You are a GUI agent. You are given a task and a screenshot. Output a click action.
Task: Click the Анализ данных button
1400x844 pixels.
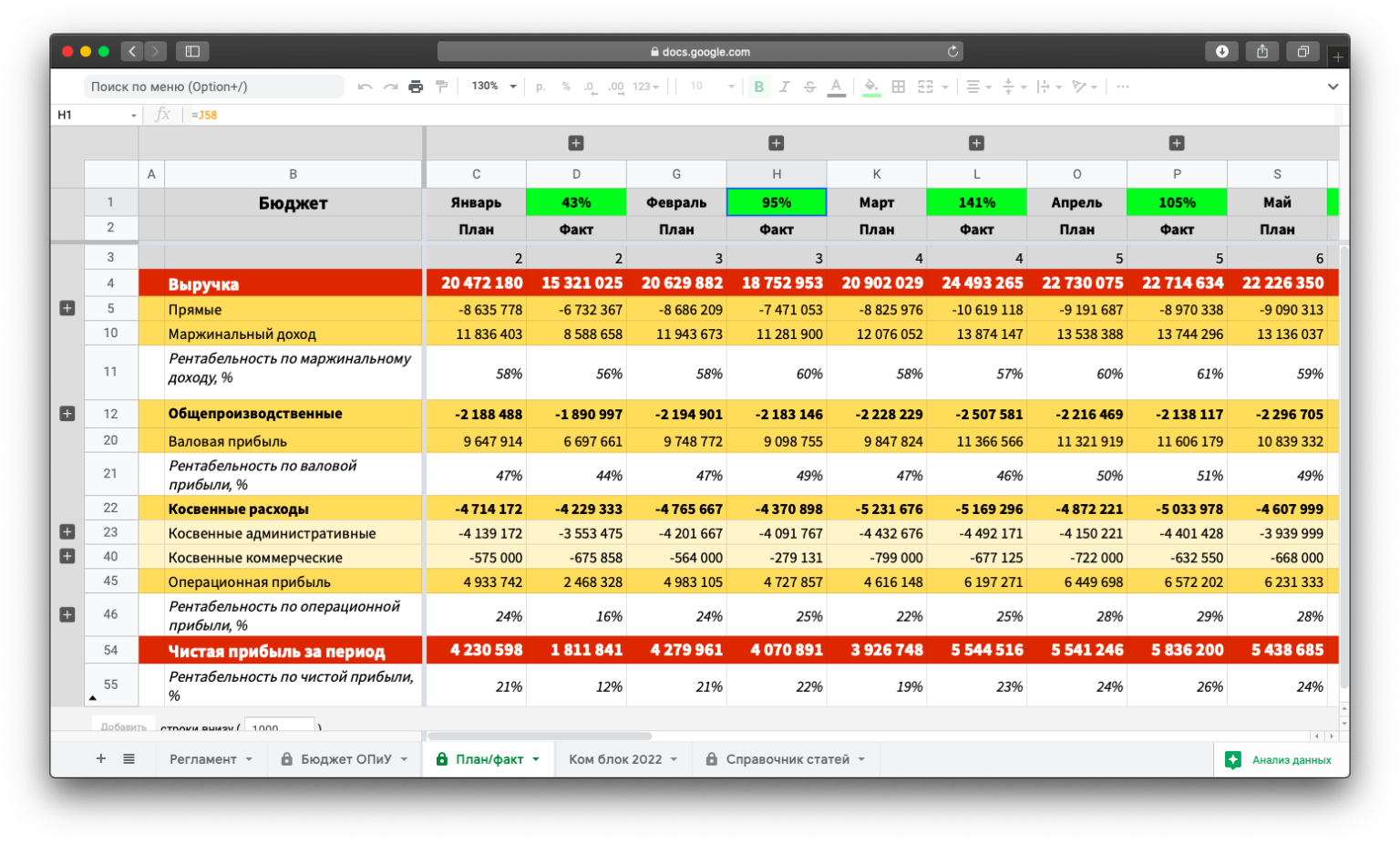[1281, 760]
